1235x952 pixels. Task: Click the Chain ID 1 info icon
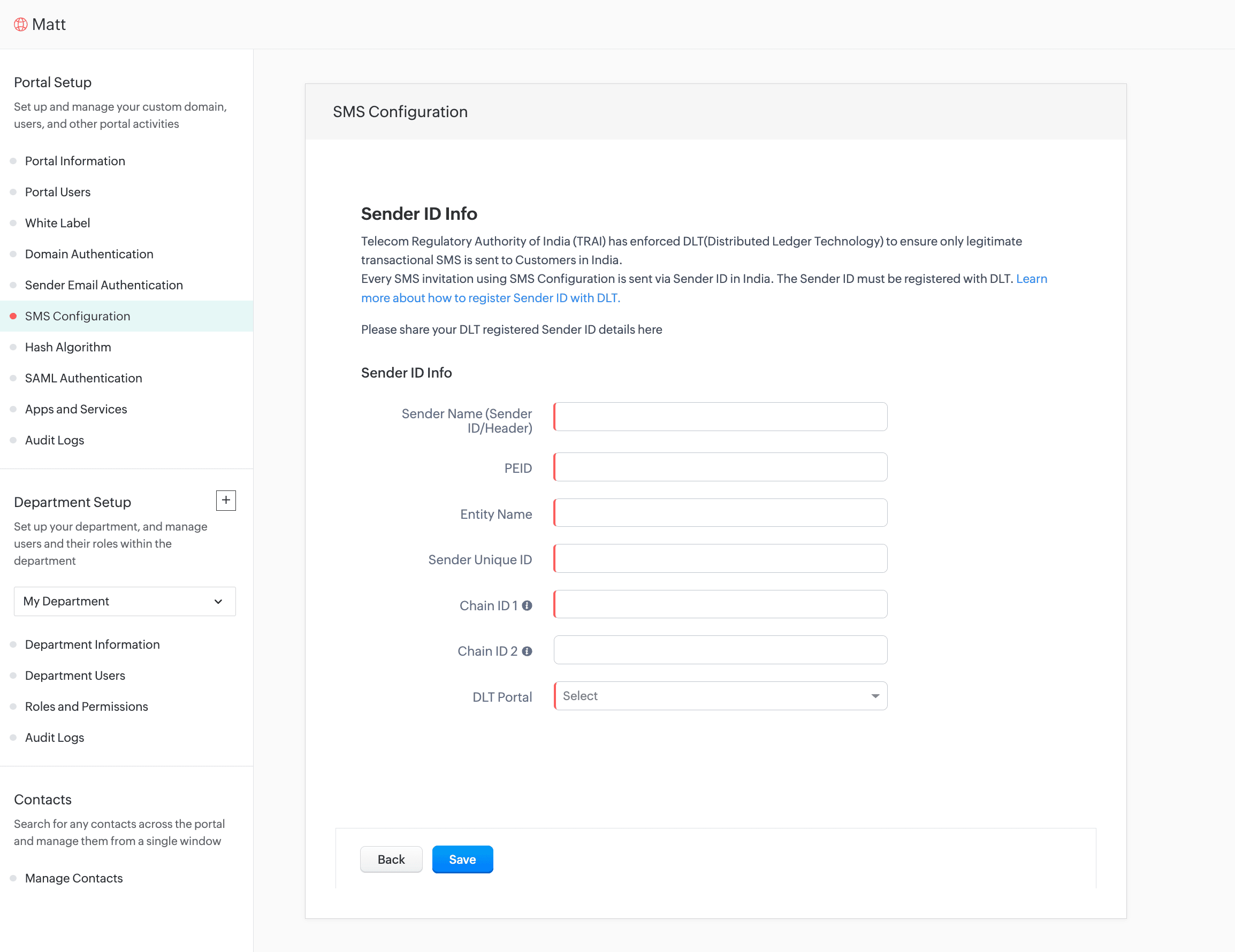527,605
